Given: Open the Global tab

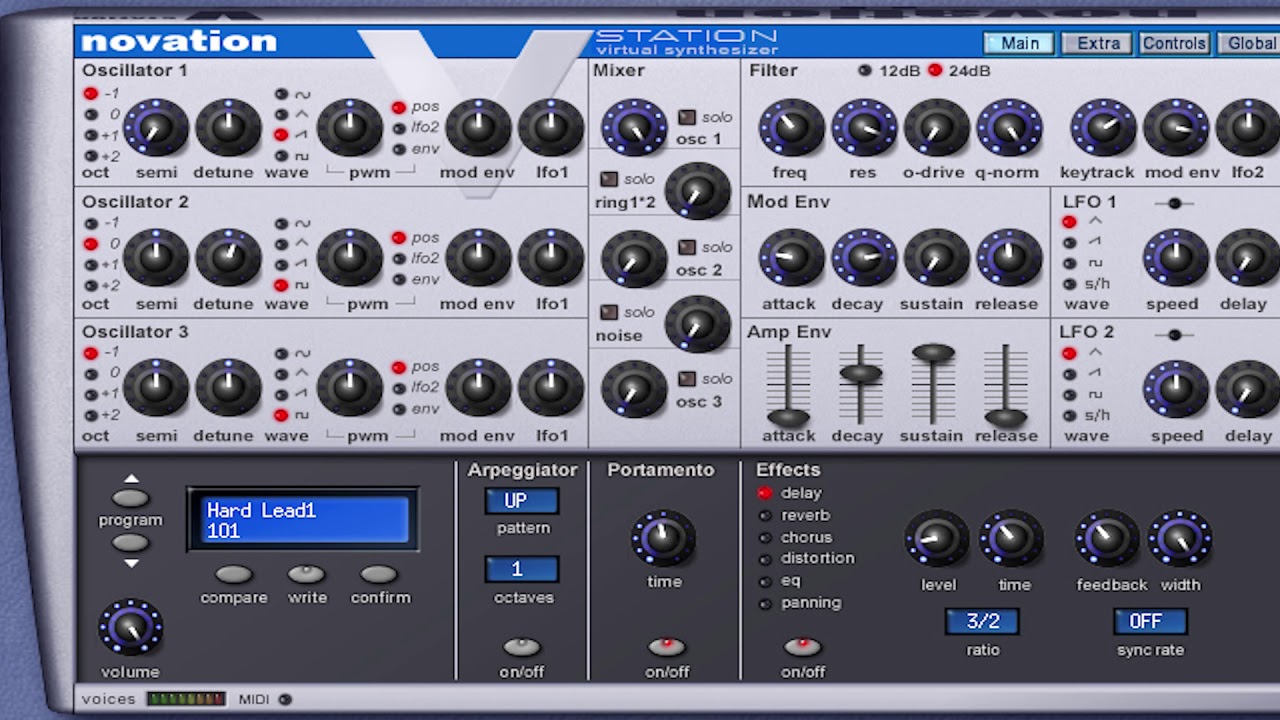Looking at the screenshot, I should [x=1250, y=43].
